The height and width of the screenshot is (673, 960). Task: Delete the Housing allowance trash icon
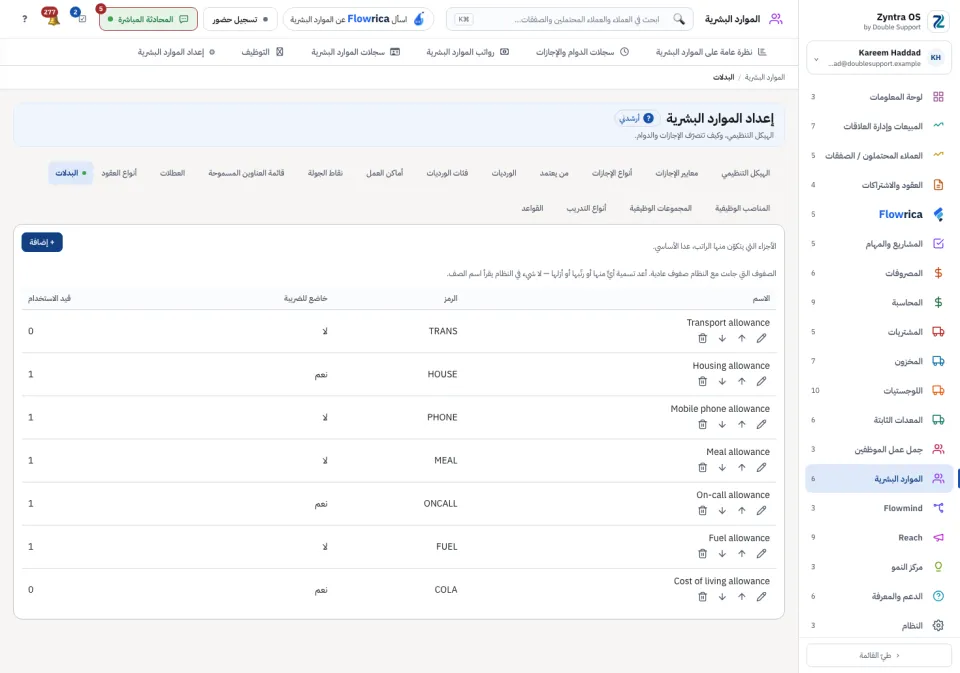[x=702, y=381]
